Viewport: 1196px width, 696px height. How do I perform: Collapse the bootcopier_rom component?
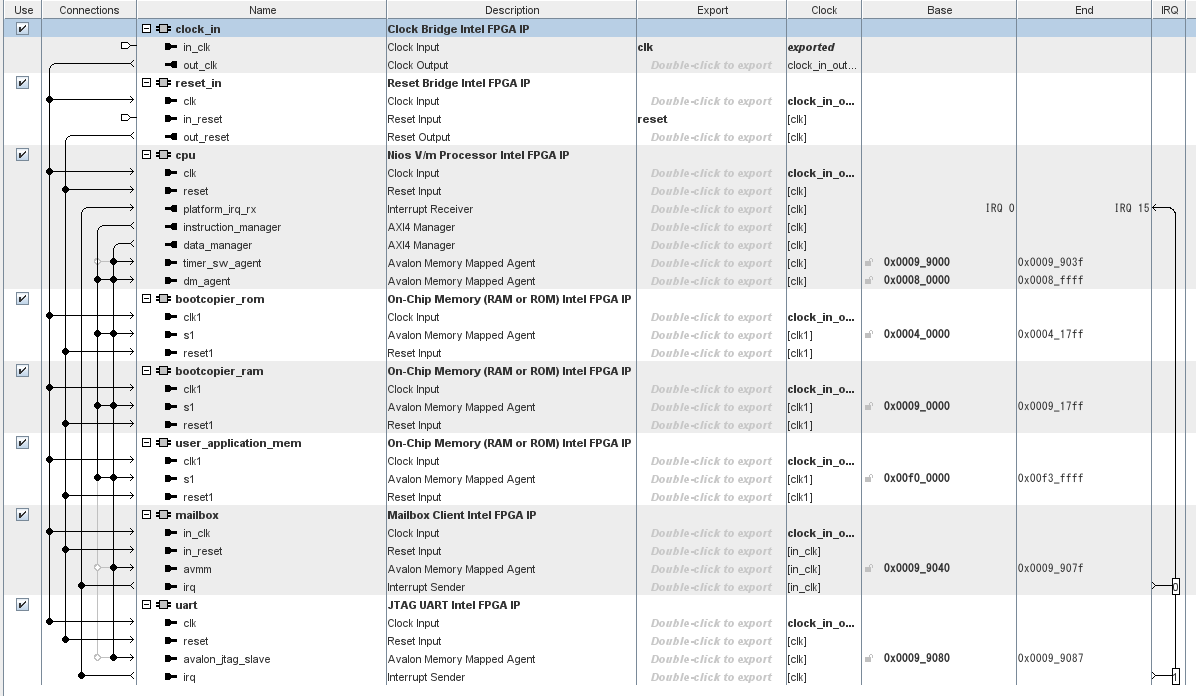(146, 299)
